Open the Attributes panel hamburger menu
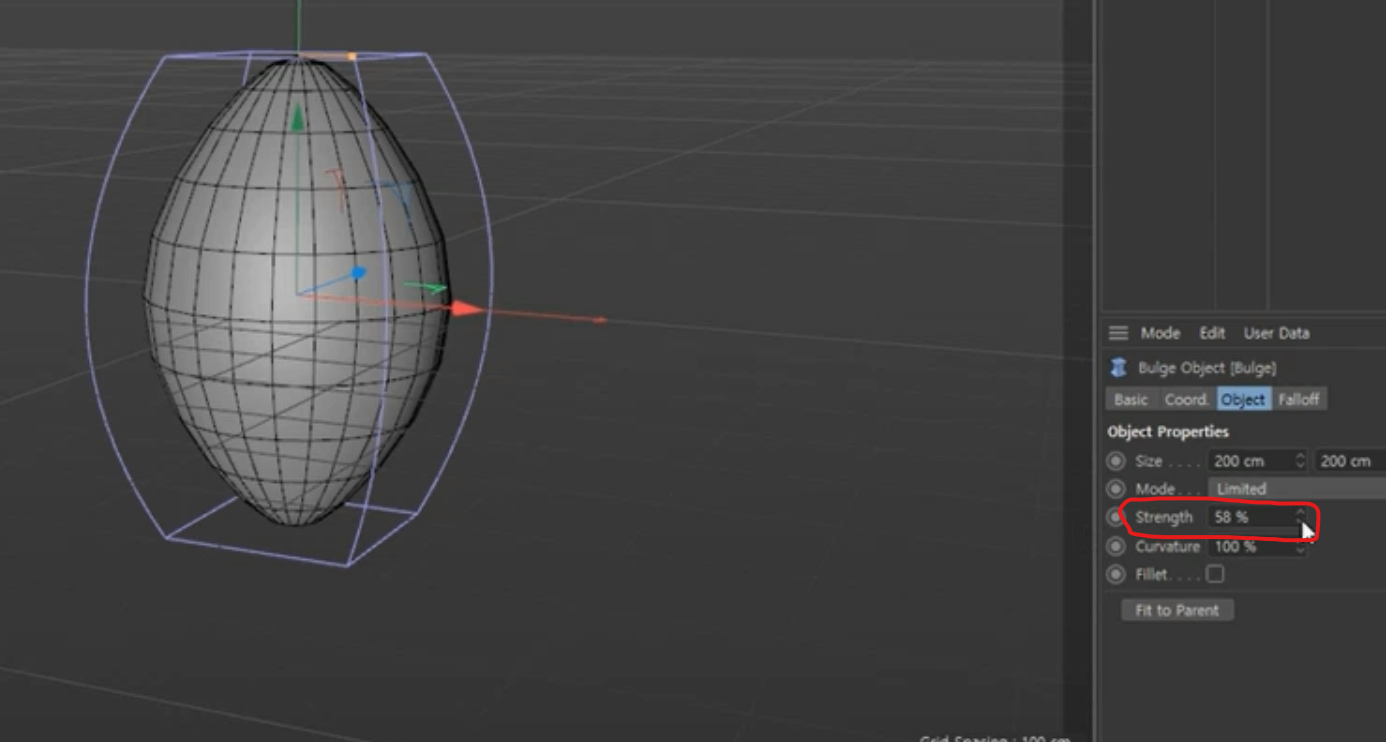Image resolution: width=1386 pixels, height=742 pixels. pos(1118,333)
